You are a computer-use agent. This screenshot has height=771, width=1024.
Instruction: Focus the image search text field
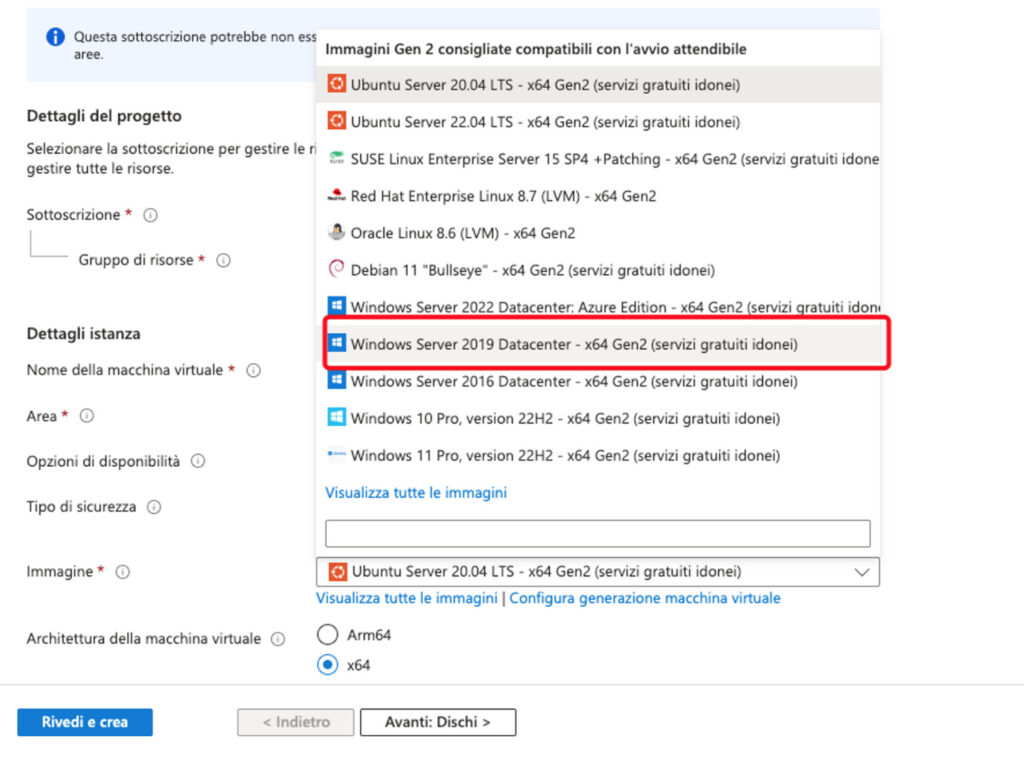pyautogui.click(x=597, y=533)
